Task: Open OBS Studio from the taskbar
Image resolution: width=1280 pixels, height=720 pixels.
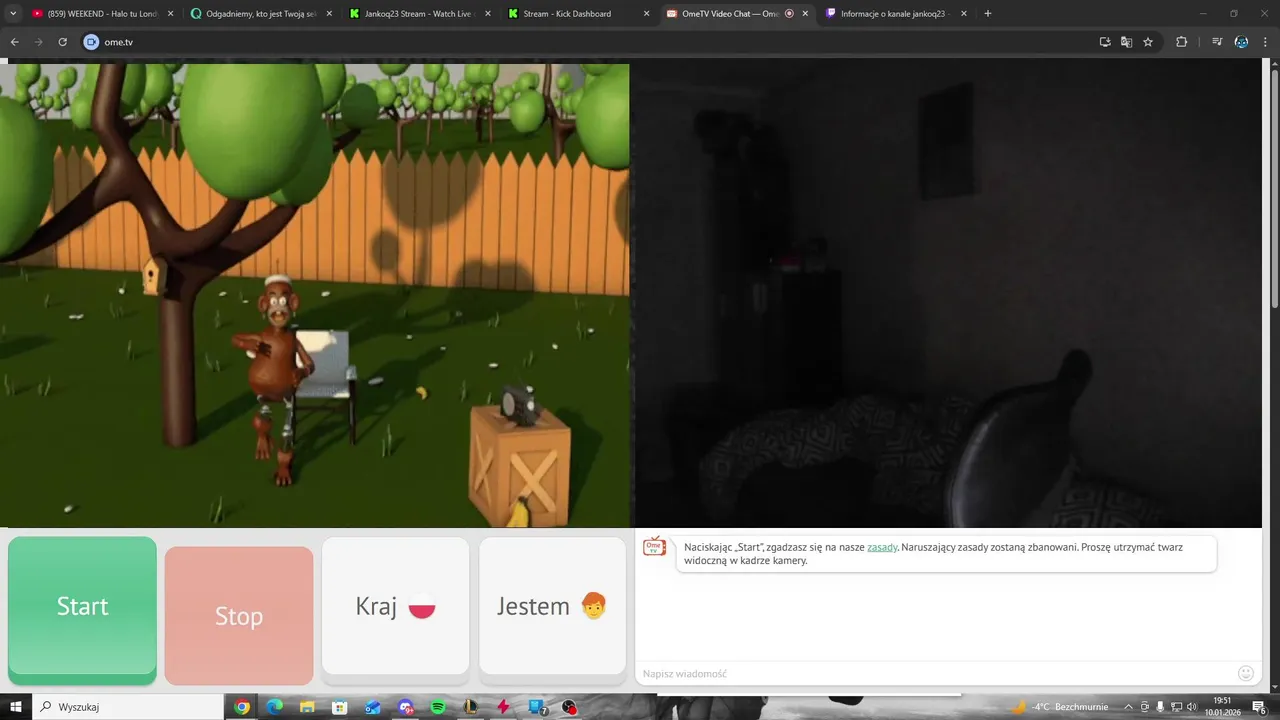Action: (x=569, y=707)
